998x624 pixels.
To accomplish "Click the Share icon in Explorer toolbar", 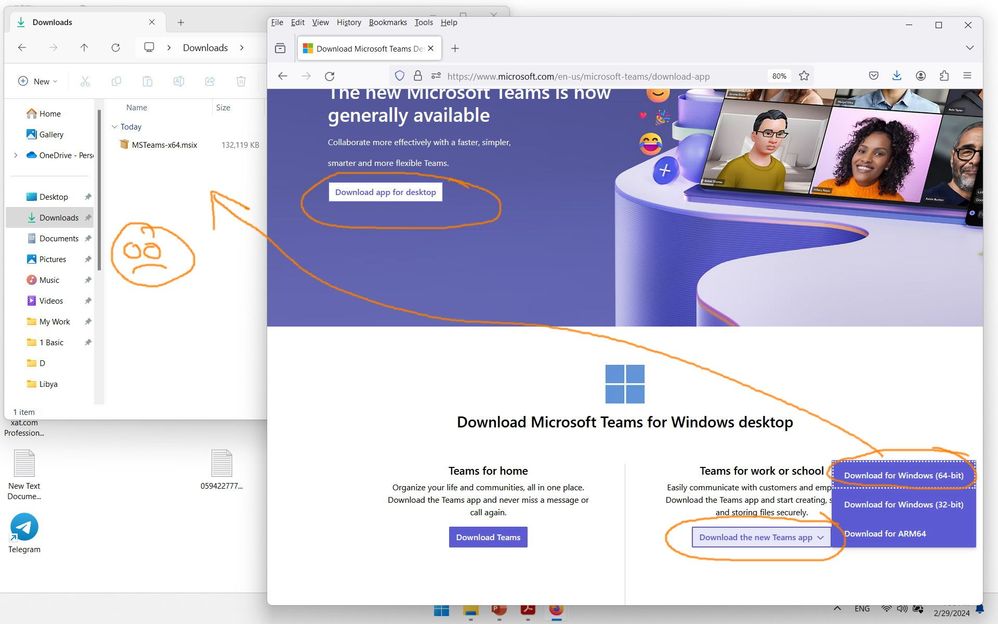I will click(209, 82).
